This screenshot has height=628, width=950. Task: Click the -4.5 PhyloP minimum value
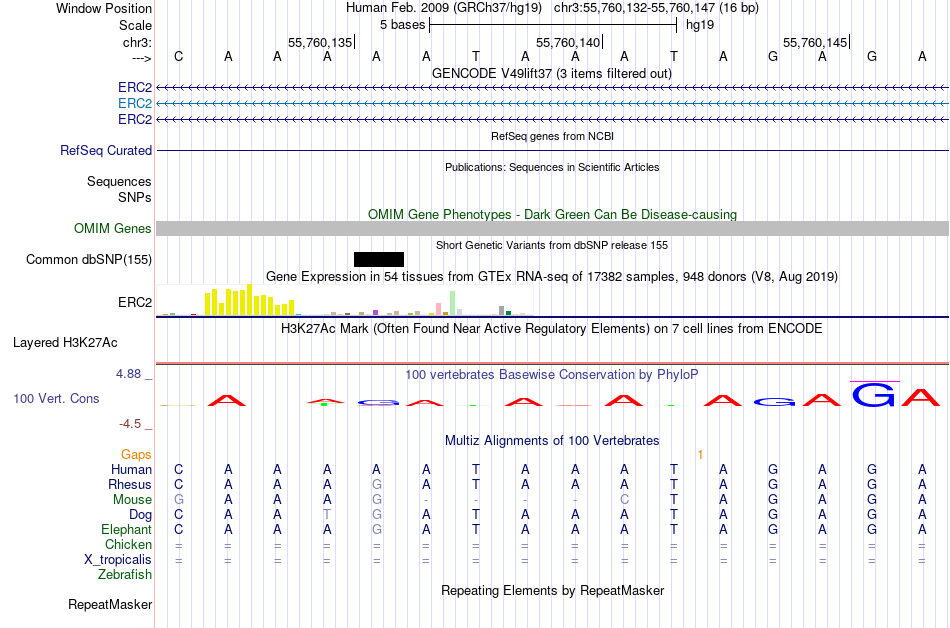click(130, 423)
